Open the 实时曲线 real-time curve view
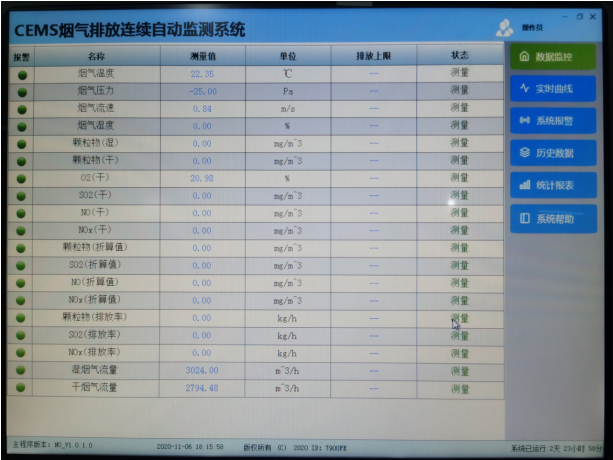The height and width of the screenshot is (460, 613). pos(553,89)
